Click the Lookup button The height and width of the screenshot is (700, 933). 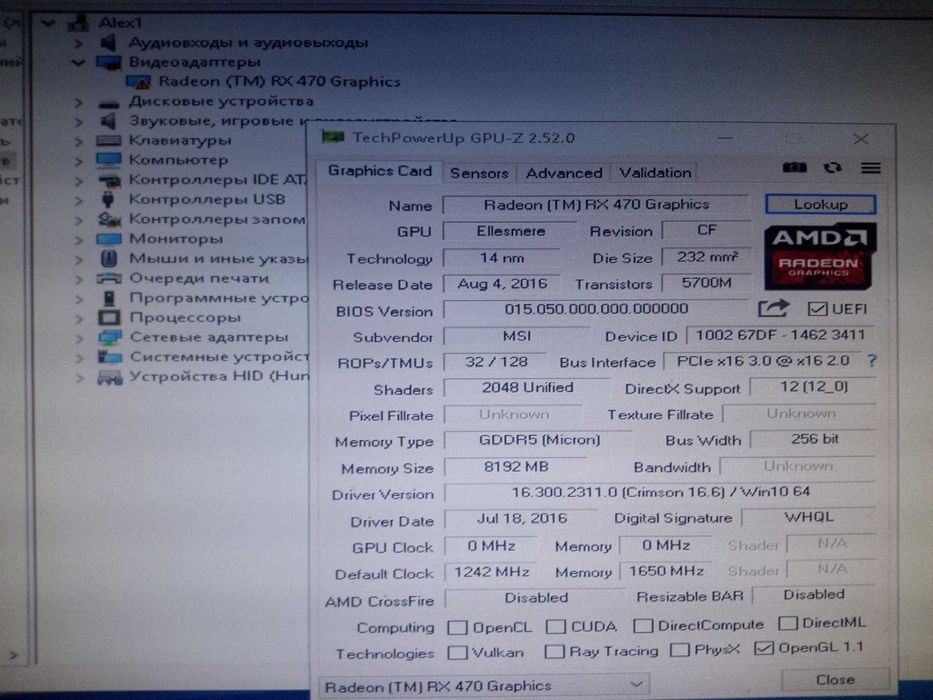(x=821, y=204)
